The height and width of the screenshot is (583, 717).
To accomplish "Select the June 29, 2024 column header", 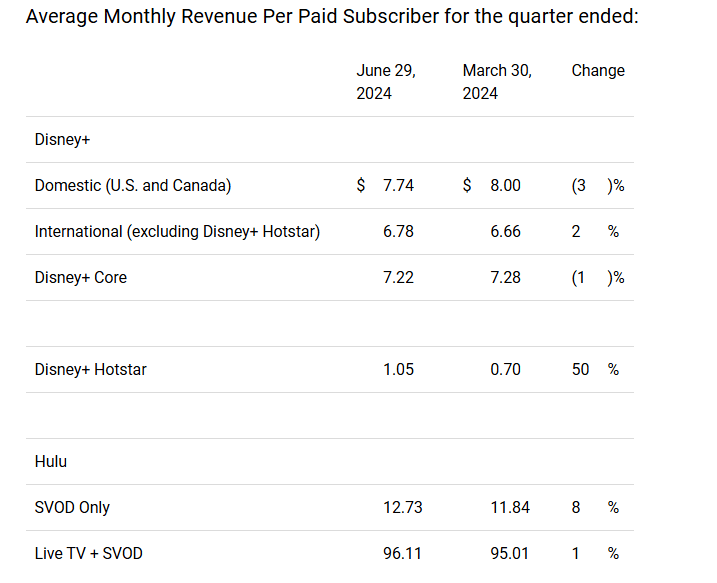I will coord(386,82).
